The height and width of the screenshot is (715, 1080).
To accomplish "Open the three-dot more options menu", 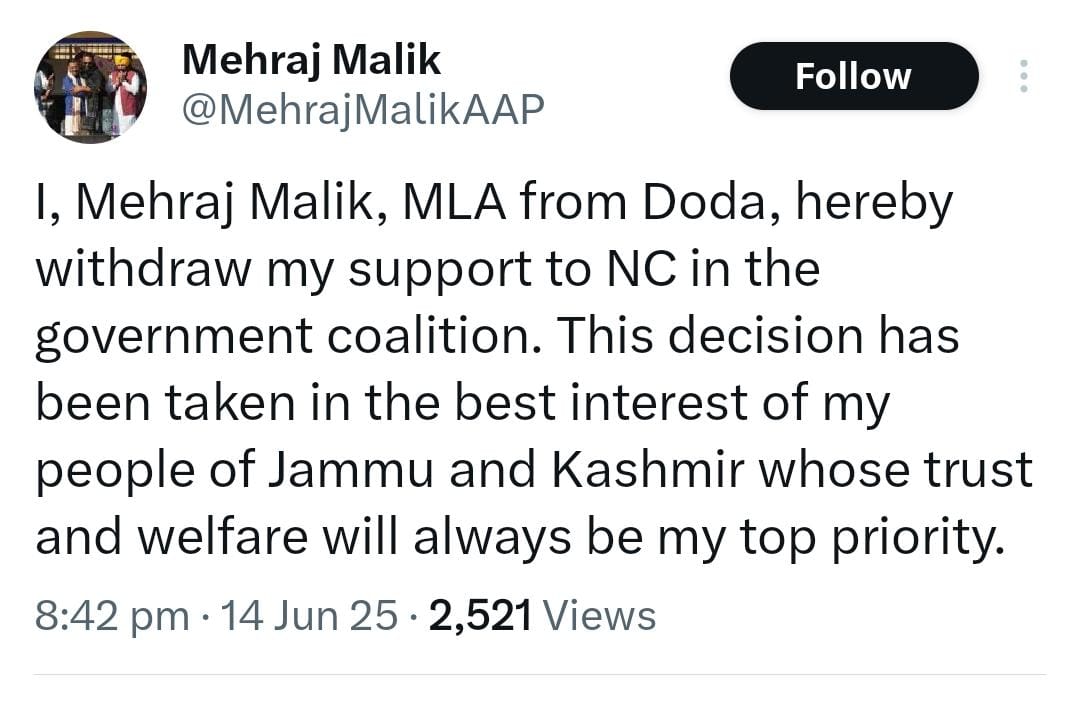I will click(1024, 76).
